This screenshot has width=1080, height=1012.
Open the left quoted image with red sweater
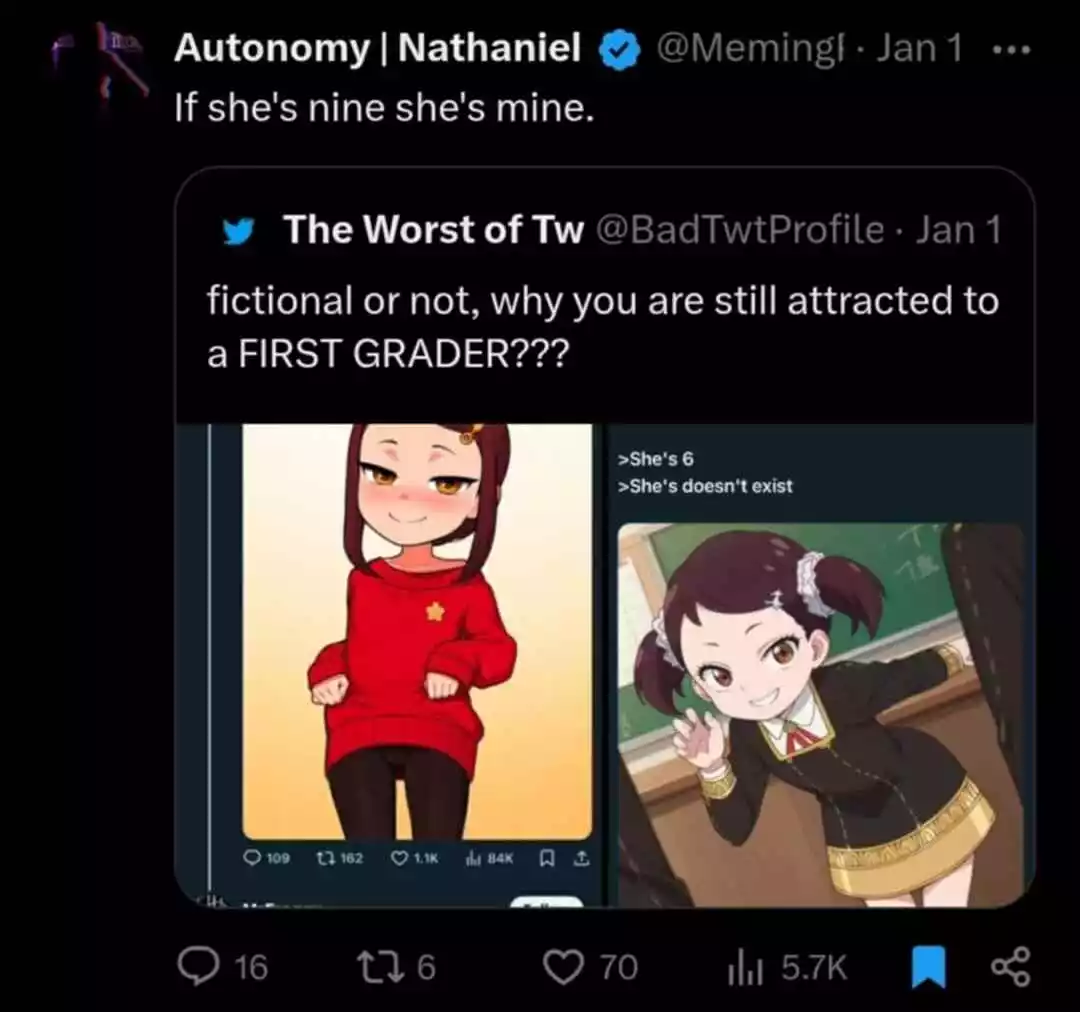[417, 631]
